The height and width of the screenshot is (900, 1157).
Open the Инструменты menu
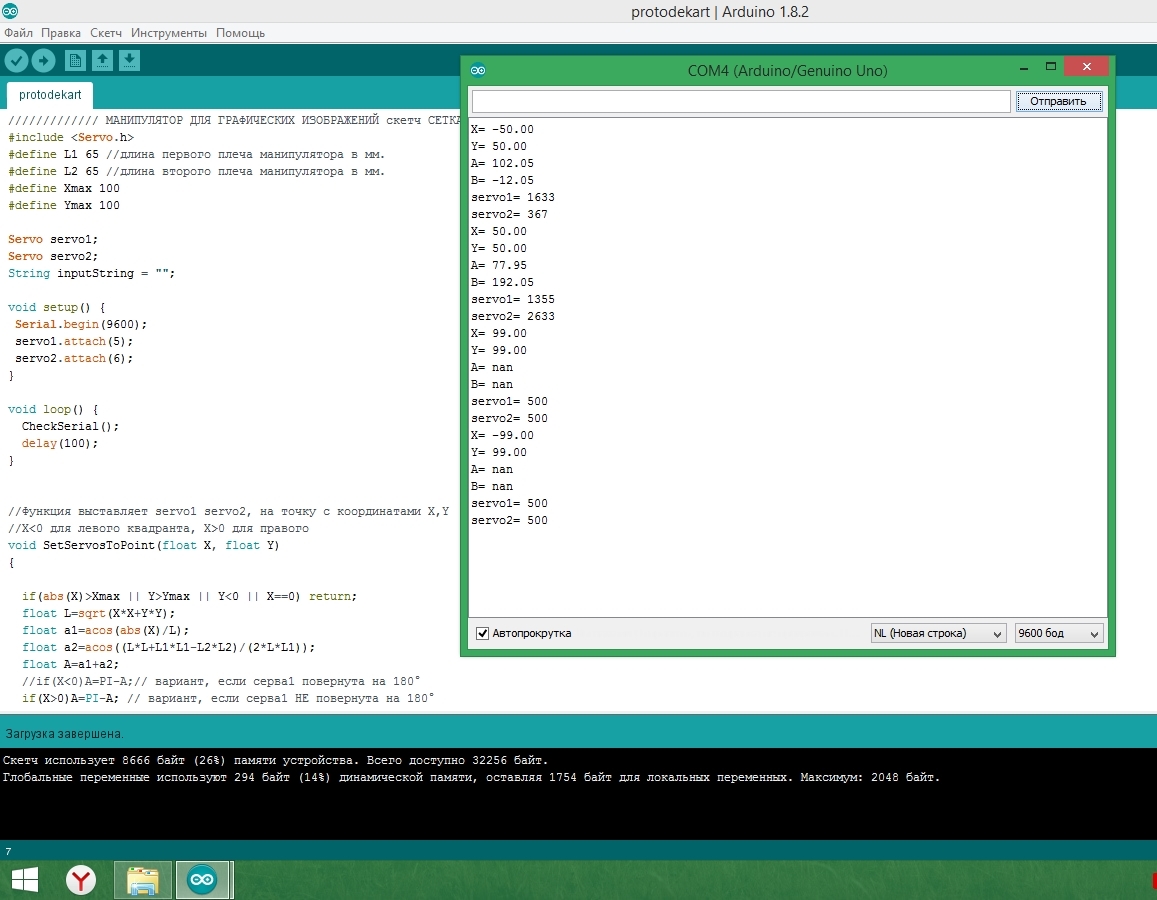[x=169, y=33]
